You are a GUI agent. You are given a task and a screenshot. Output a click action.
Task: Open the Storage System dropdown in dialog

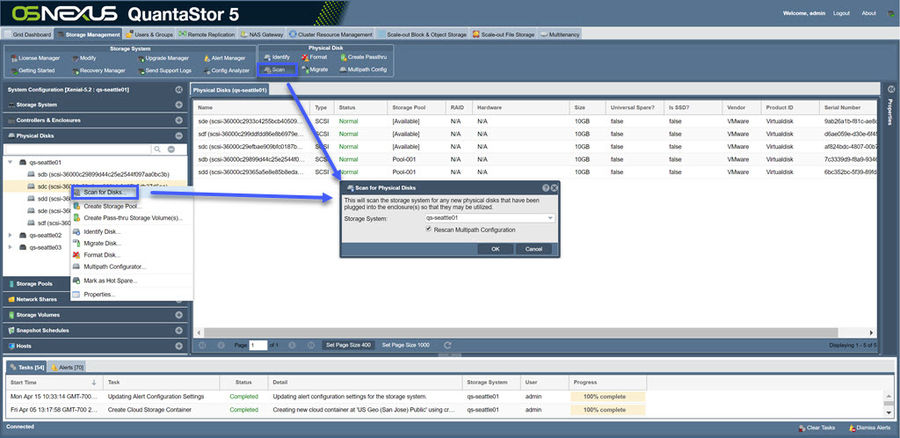[550, 218]
